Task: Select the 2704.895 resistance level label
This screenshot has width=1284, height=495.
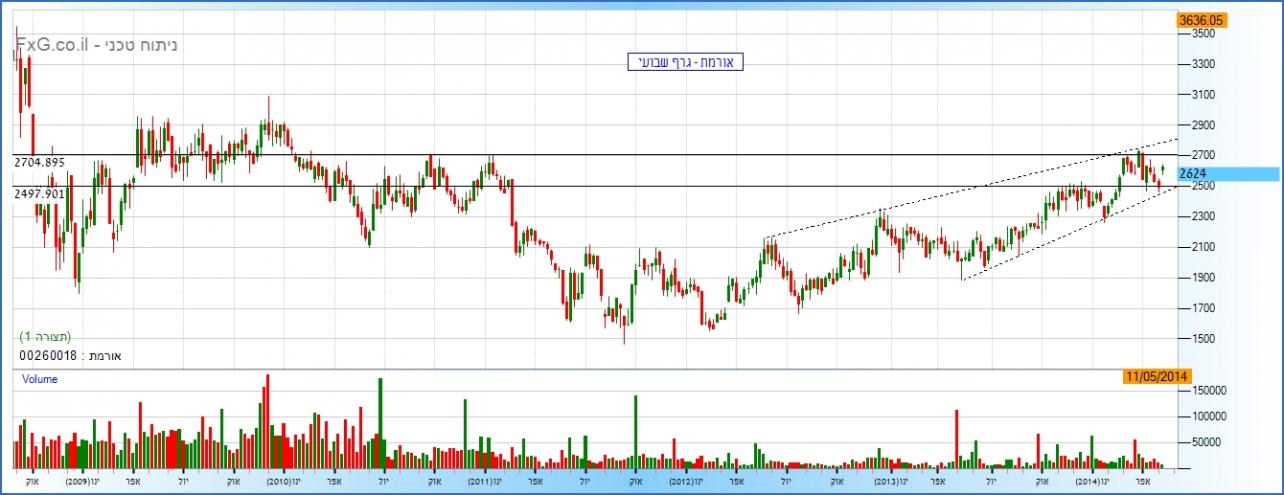Action: tap(40, 161)
